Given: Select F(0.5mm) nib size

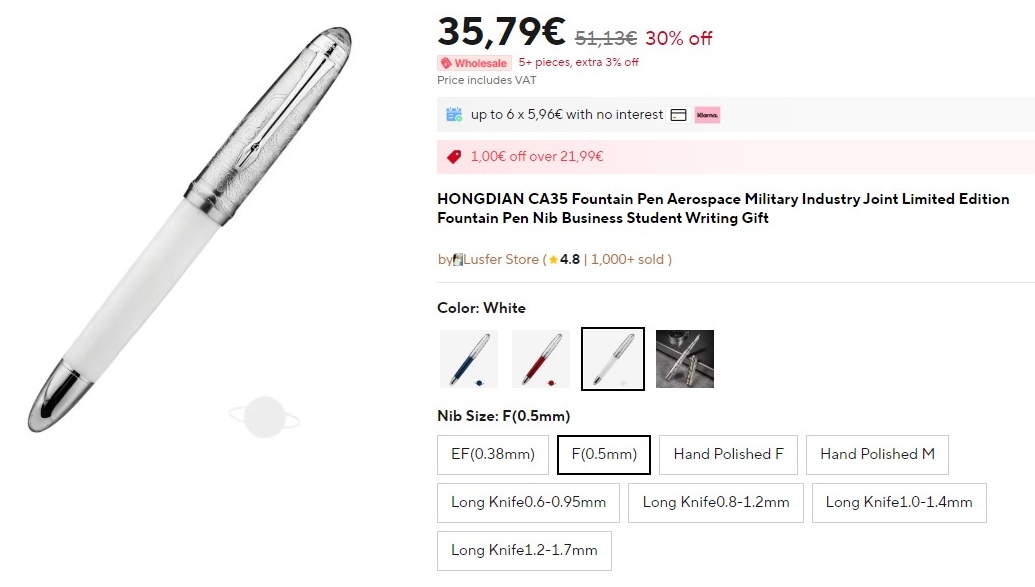Looking at the screenshot, I should pos(604,454).
